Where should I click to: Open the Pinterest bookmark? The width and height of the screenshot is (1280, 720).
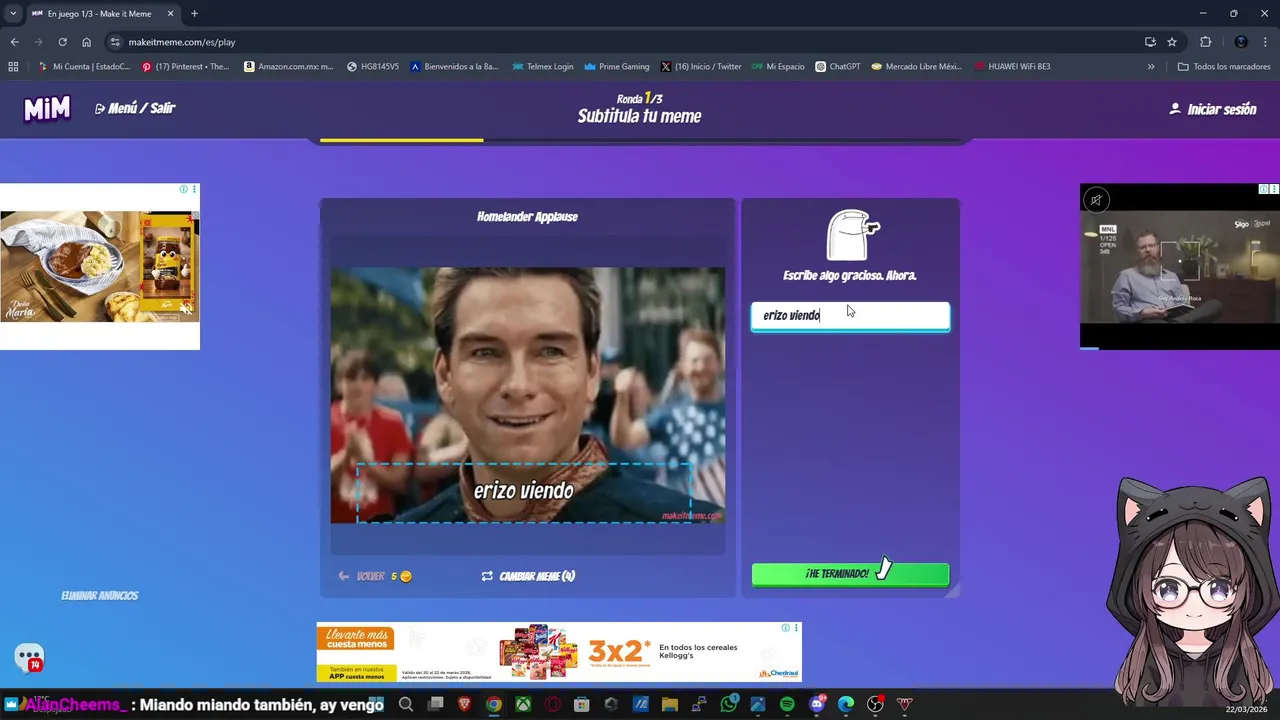(x=186, y=67)
